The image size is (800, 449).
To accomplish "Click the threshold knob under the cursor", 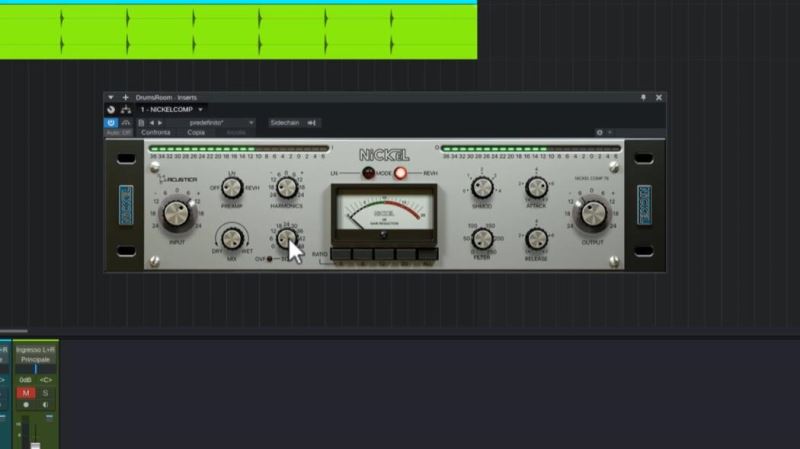I will [x=286, y=238].
